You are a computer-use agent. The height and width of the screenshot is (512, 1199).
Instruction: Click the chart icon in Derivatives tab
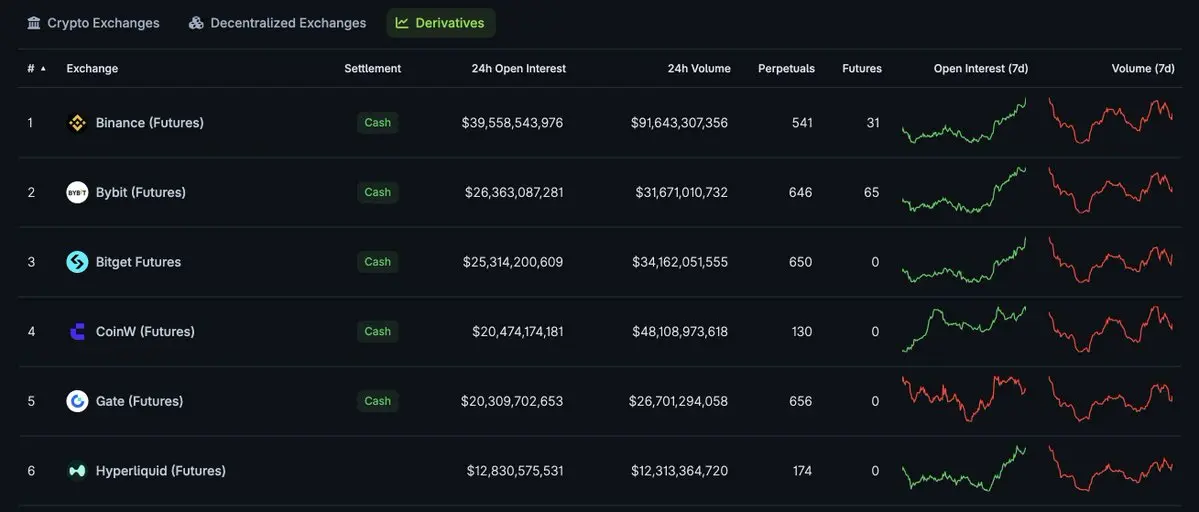402,23
